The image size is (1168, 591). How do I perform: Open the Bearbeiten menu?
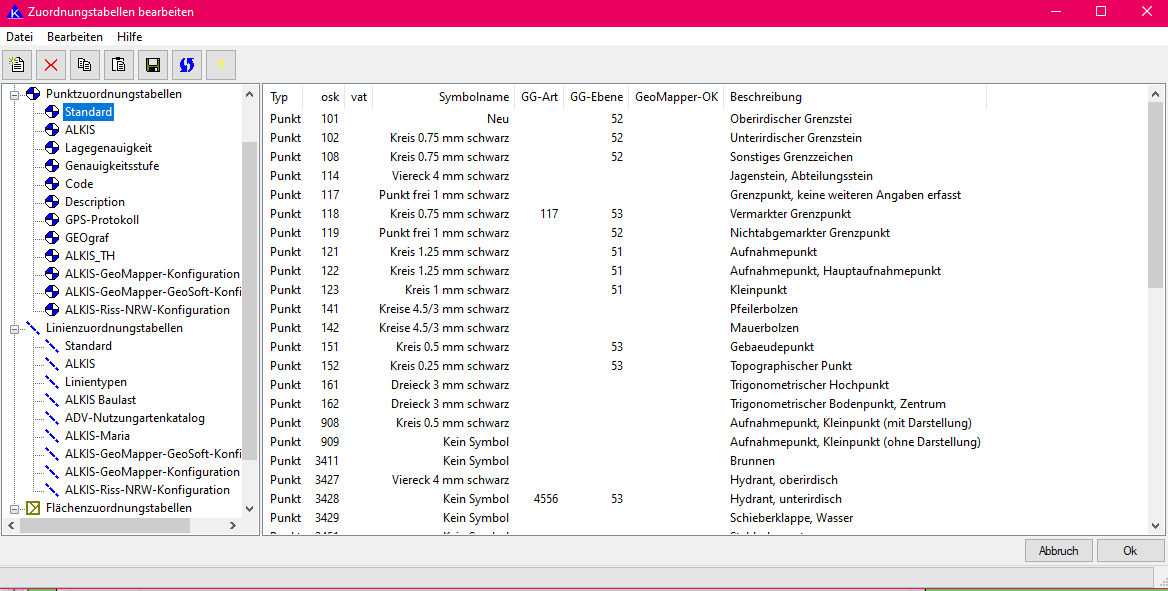(x=75, y=37)
